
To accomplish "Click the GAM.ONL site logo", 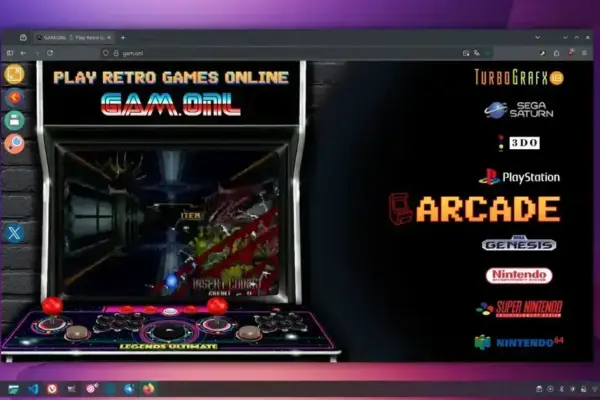I will point(171,105).
